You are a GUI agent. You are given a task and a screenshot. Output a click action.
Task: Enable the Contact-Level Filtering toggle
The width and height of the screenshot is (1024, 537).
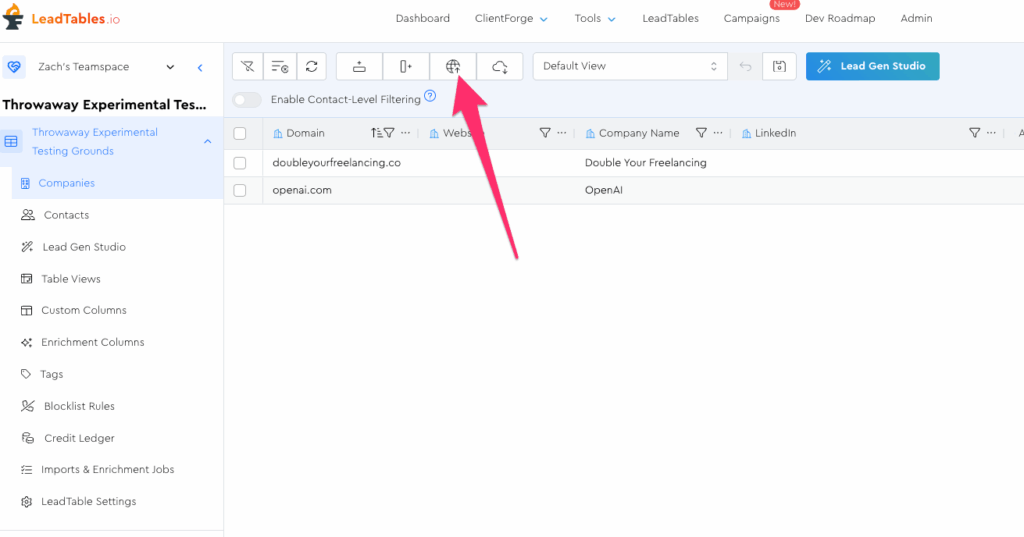(x=247, y=100)
